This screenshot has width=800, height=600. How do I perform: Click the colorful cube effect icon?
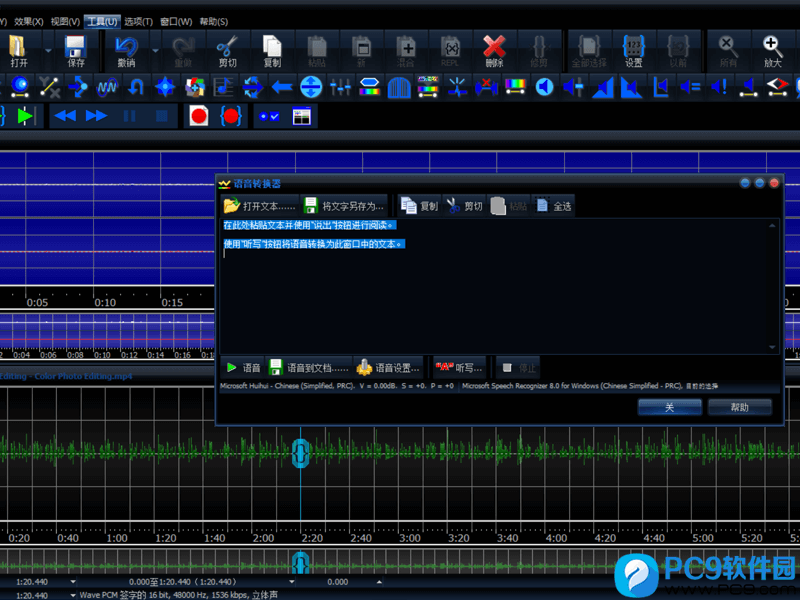click(x=194, y=87)
